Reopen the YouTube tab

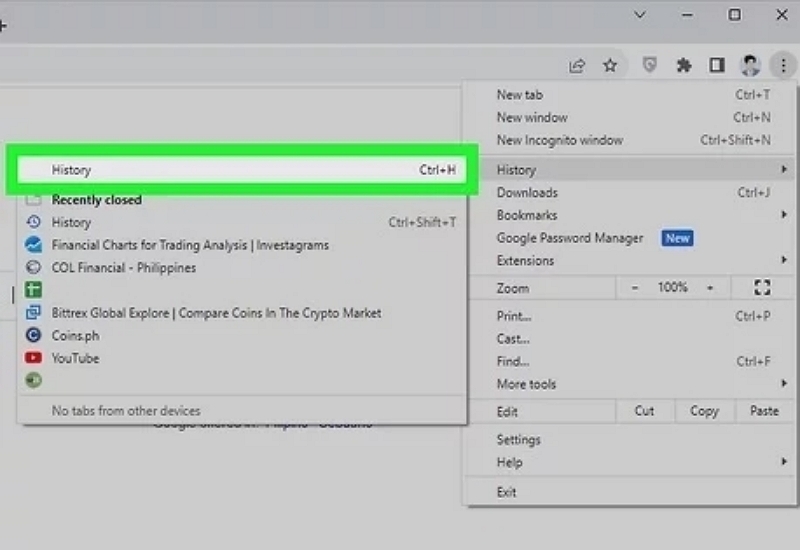[242, 358]
